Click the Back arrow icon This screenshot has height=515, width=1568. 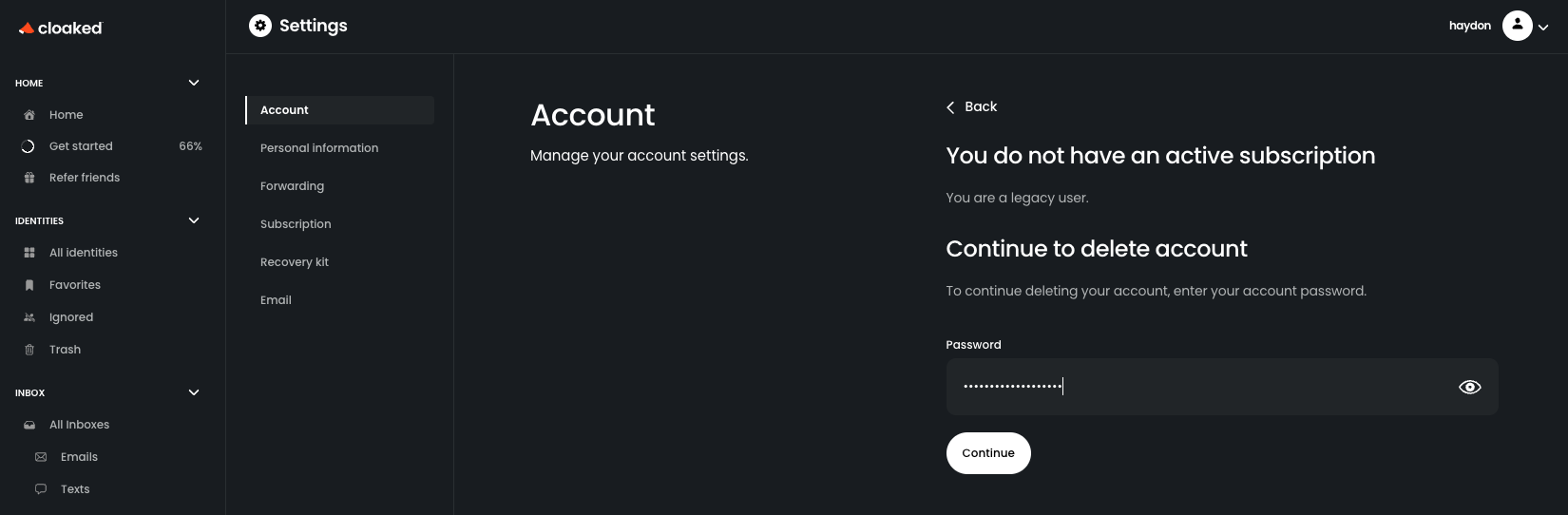click(x=950, y=107)
